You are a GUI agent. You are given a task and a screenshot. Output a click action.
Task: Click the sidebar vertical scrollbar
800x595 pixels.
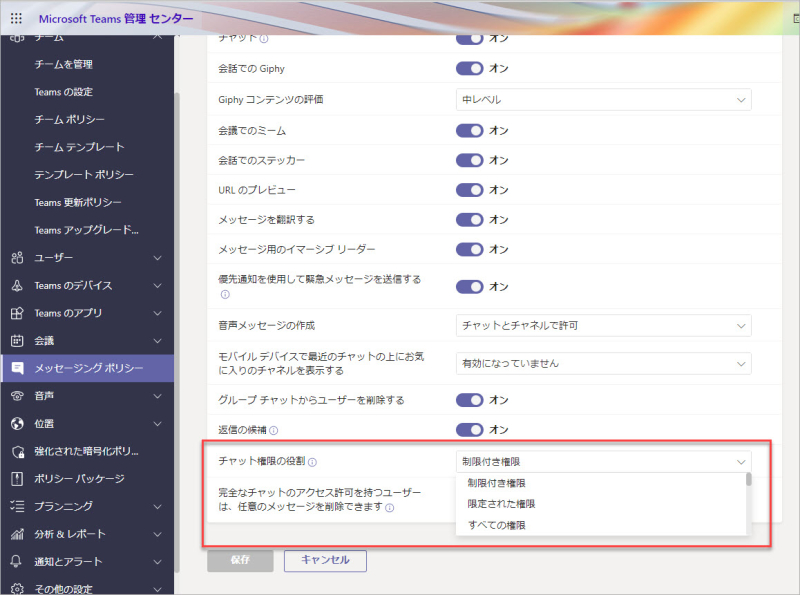click(177, 332)
